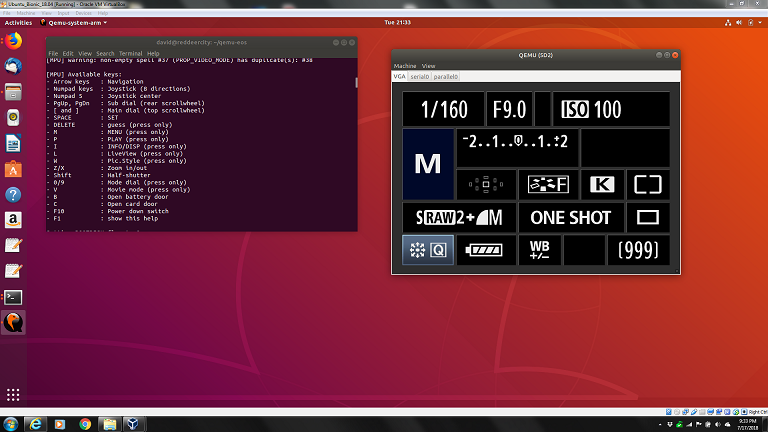
Task: Click the network icon in Ubuntu top bar
Action: 728,23
